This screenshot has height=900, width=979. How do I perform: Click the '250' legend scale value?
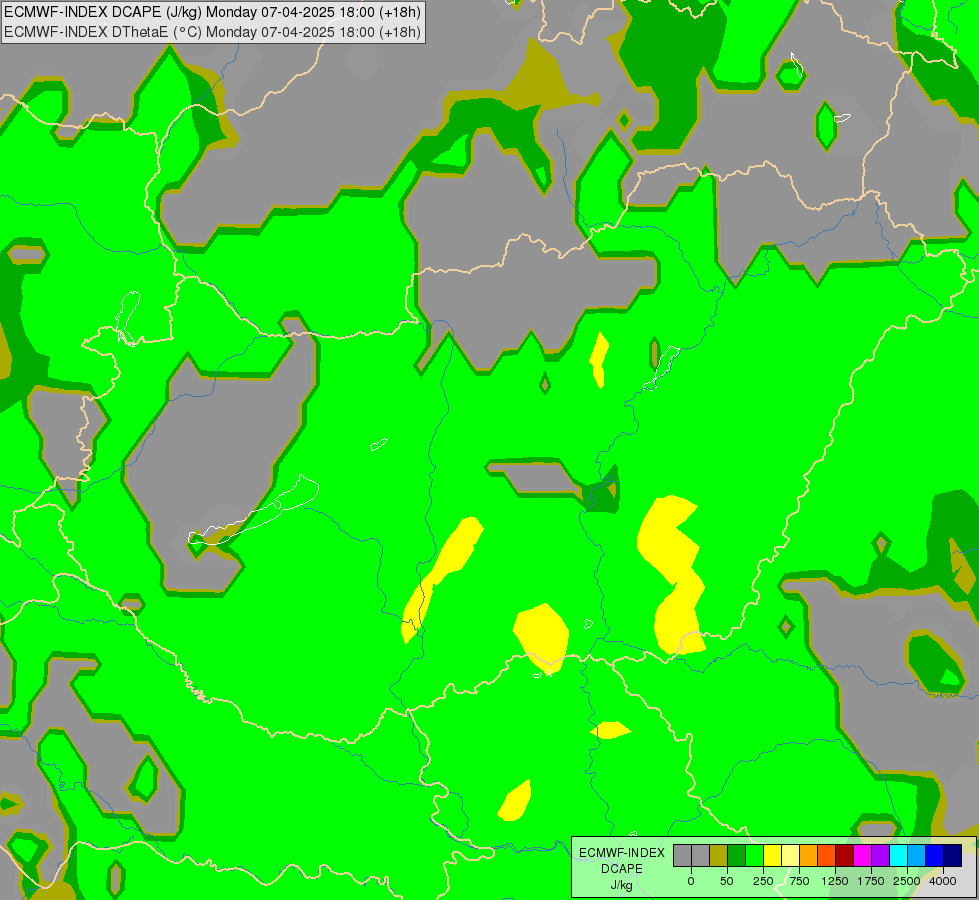click(763, 881)
